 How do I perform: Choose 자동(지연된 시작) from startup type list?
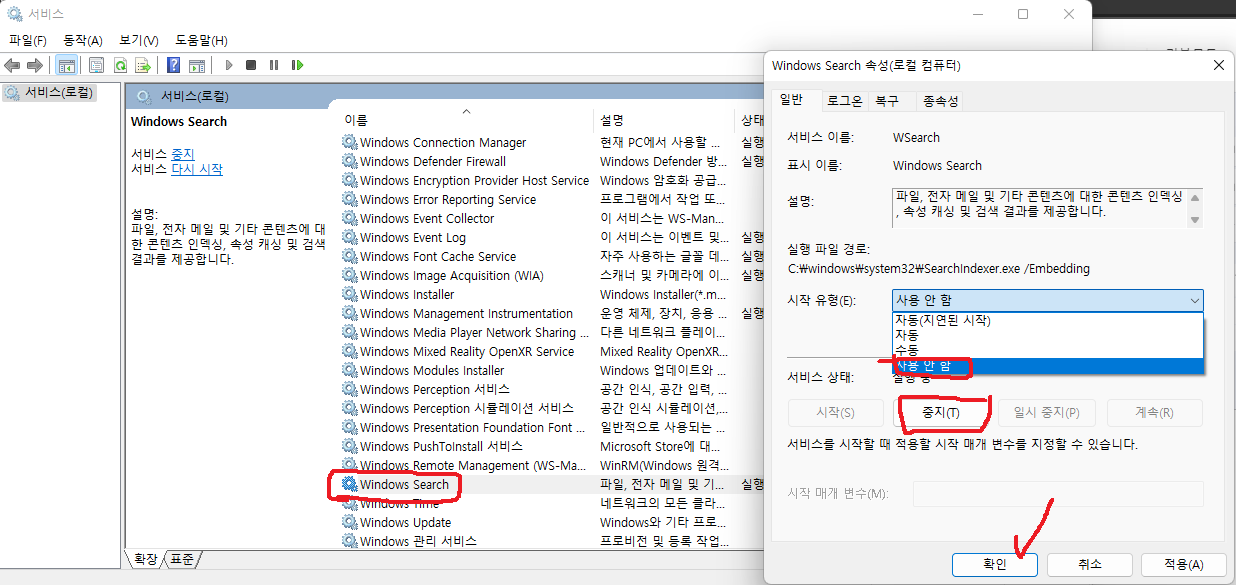(x=1047, y=320)
